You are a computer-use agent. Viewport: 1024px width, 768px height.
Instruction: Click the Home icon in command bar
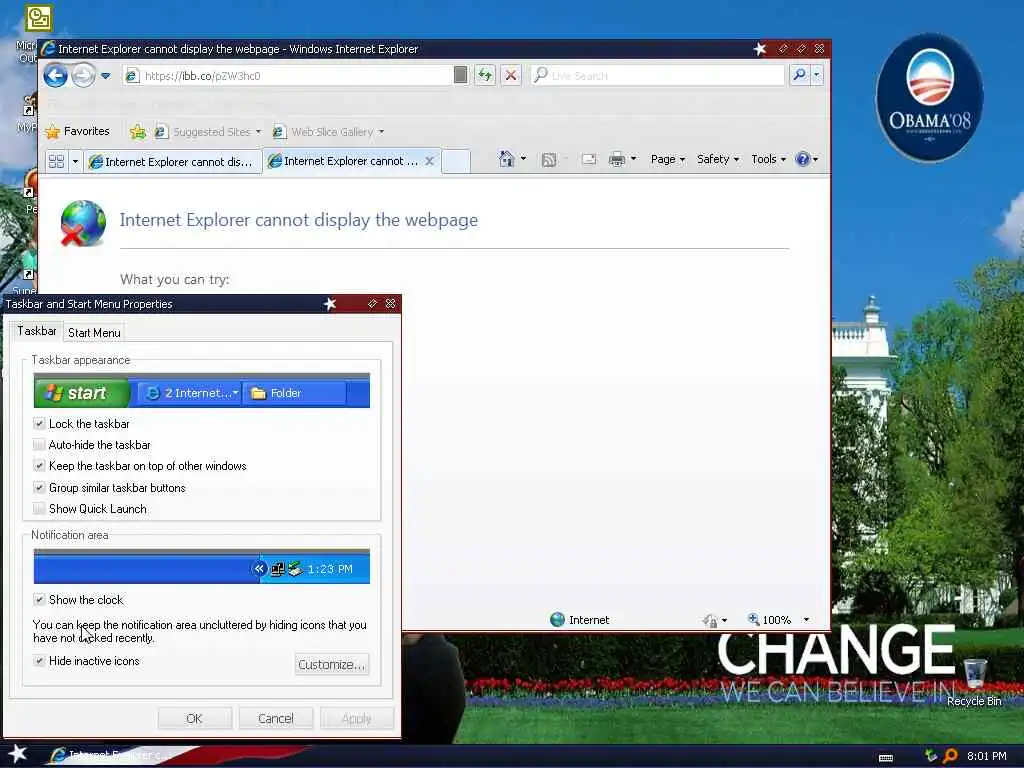tap(506, 159)
